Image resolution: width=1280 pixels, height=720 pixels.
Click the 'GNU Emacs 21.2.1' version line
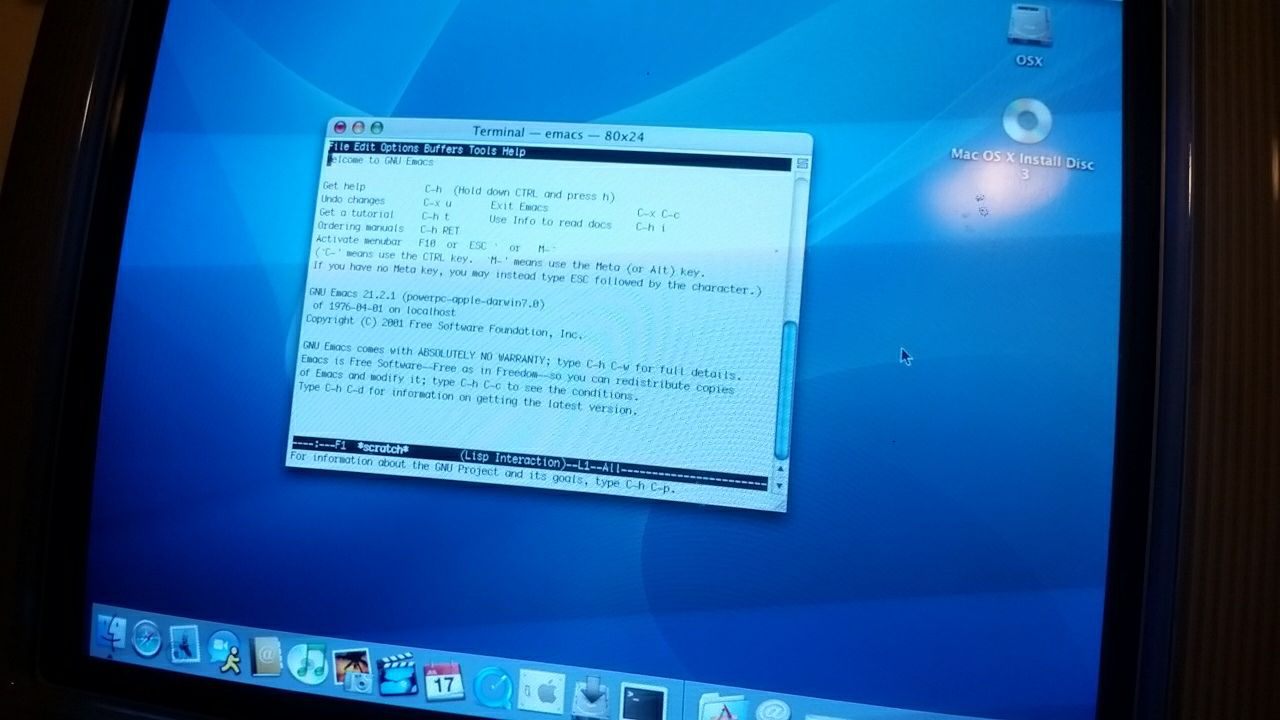(x=427, y=296)
